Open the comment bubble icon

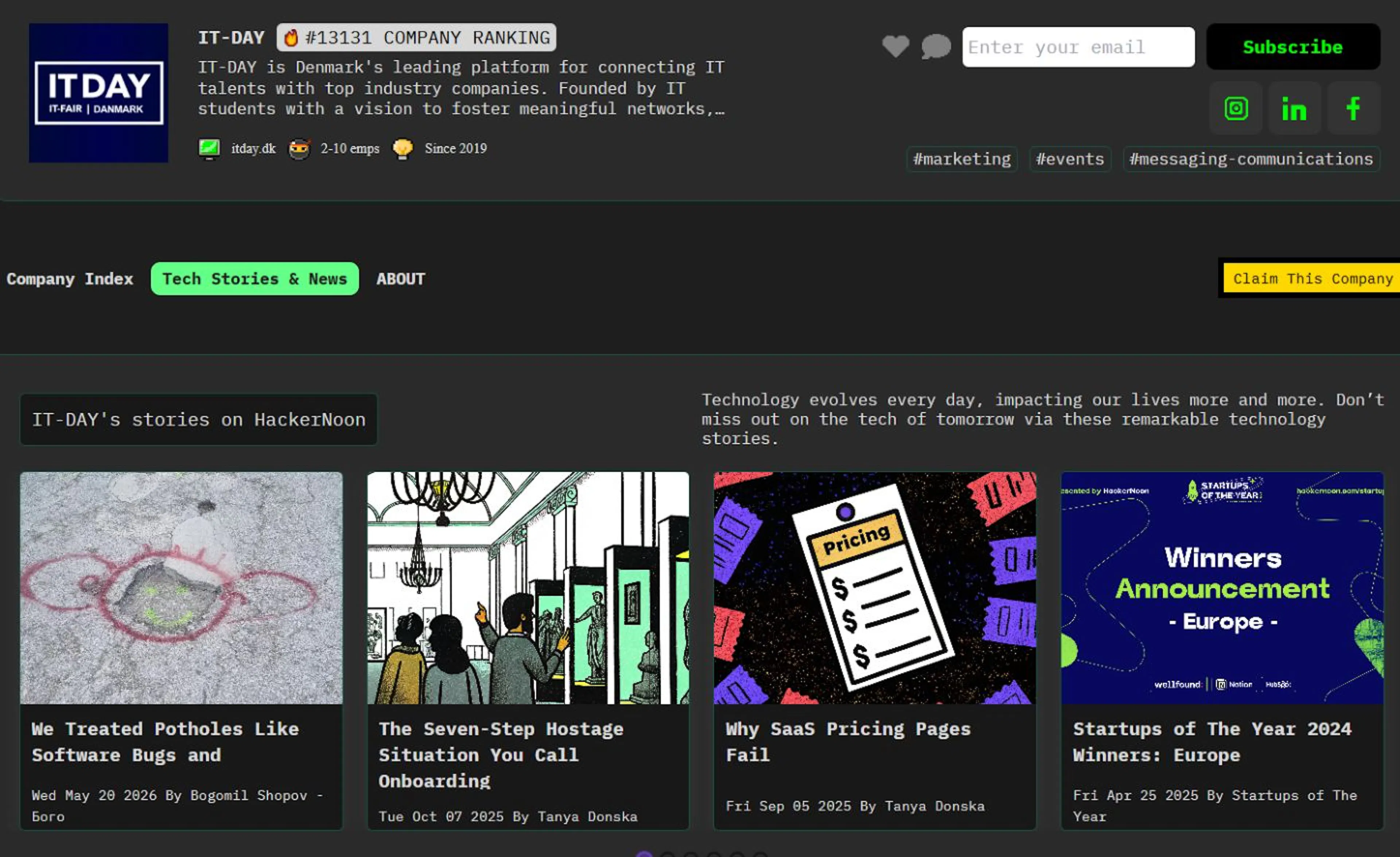(936, 47)
